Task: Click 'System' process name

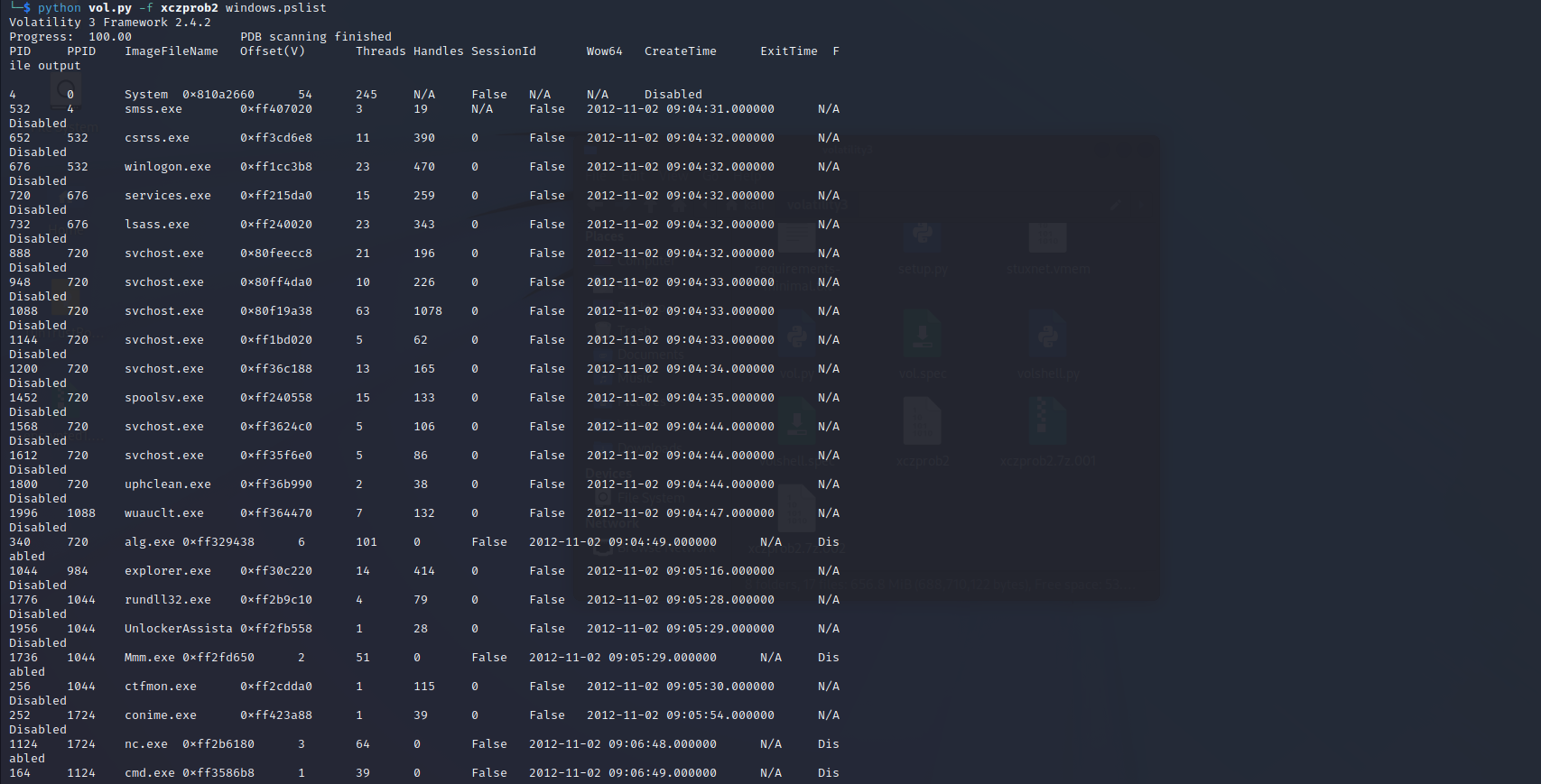Action: coord(146,95)
